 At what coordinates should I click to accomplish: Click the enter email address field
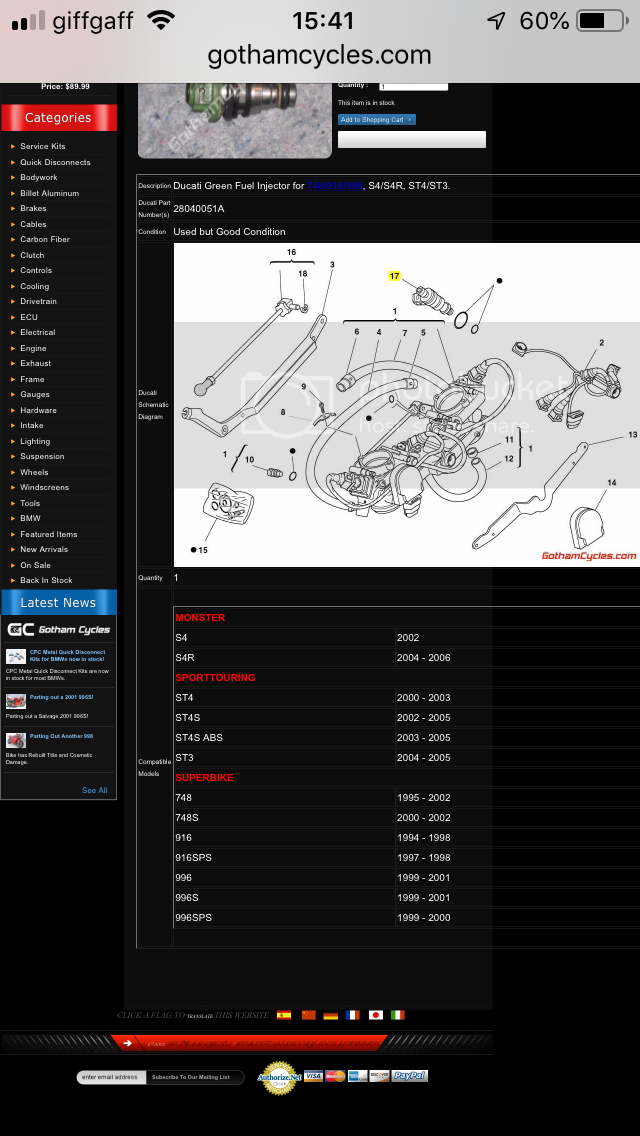111,1077
